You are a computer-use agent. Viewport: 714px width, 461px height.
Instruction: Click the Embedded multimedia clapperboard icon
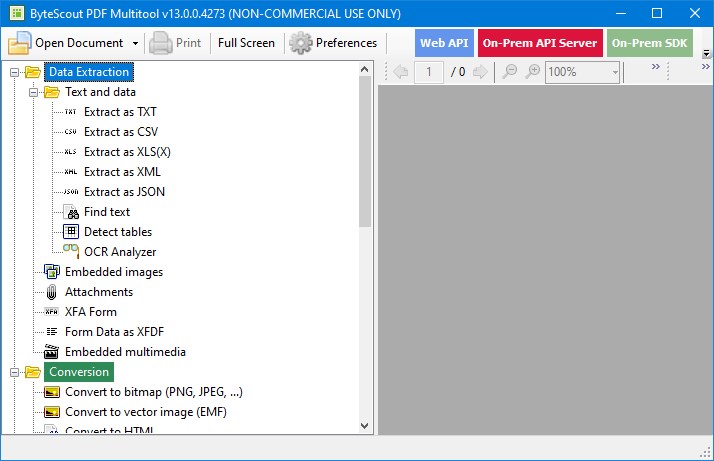coord(51,352)
